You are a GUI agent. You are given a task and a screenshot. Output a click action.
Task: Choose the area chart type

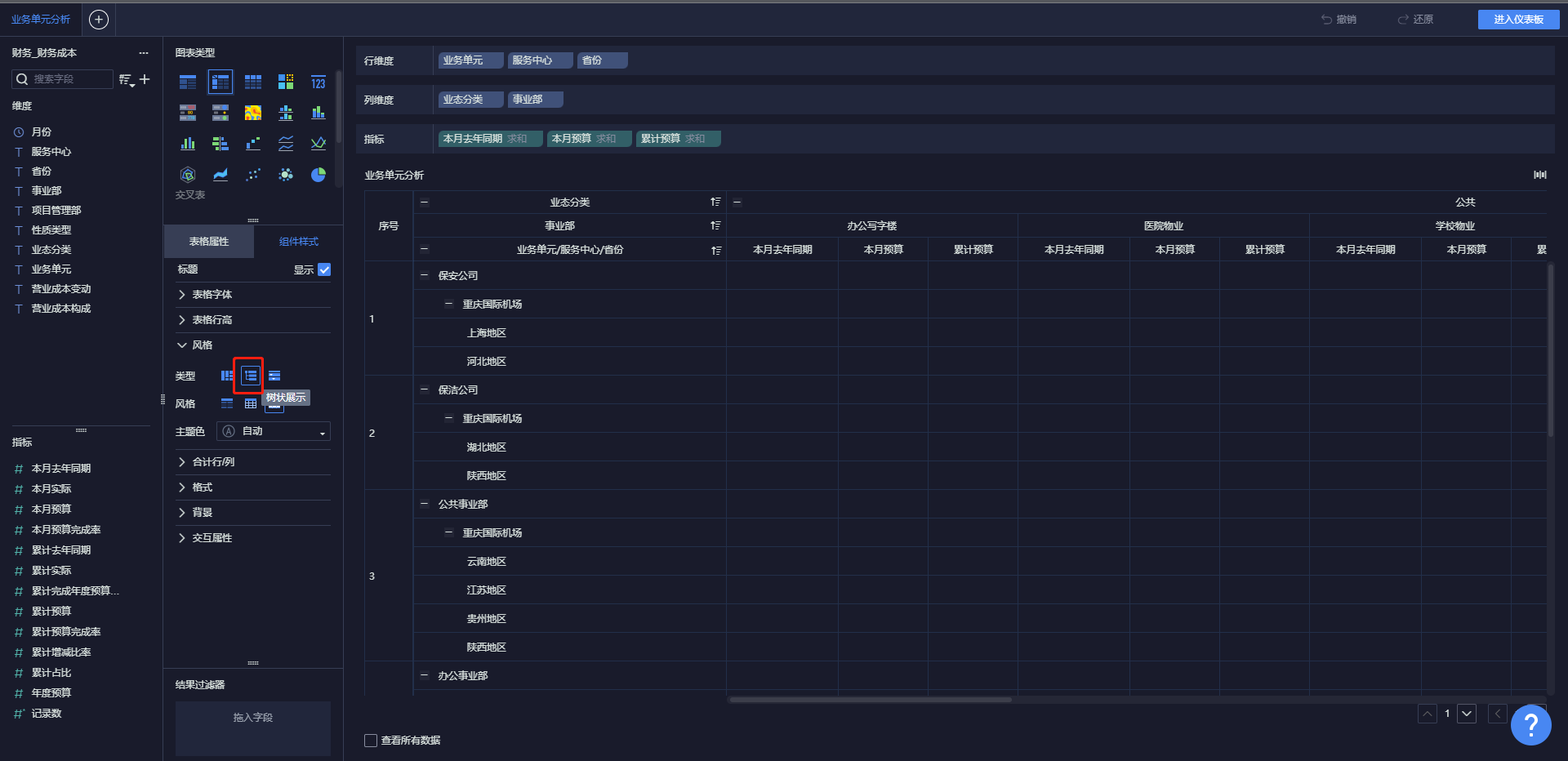(x=220, y=175)
